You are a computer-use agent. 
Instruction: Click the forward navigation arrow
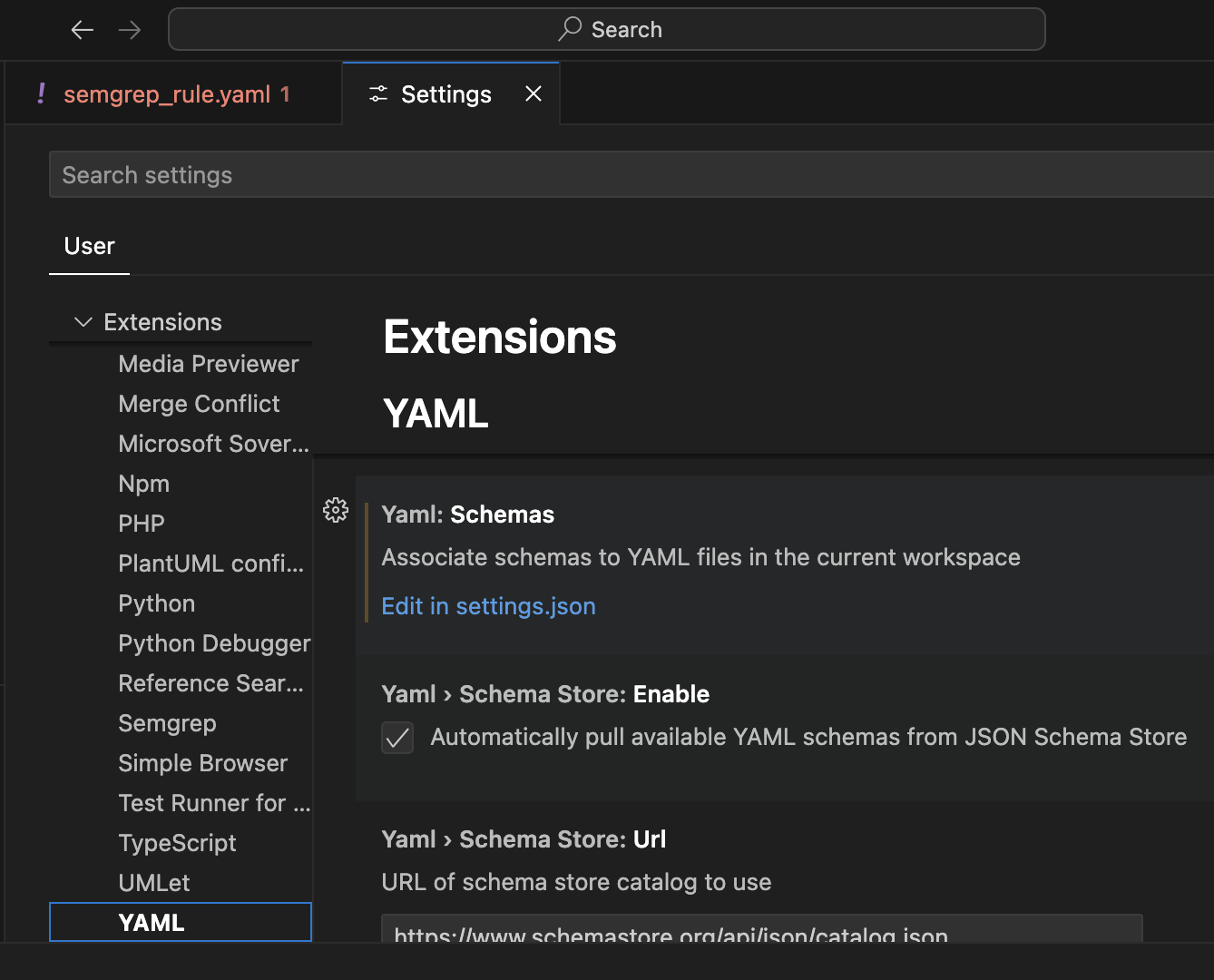130,29
